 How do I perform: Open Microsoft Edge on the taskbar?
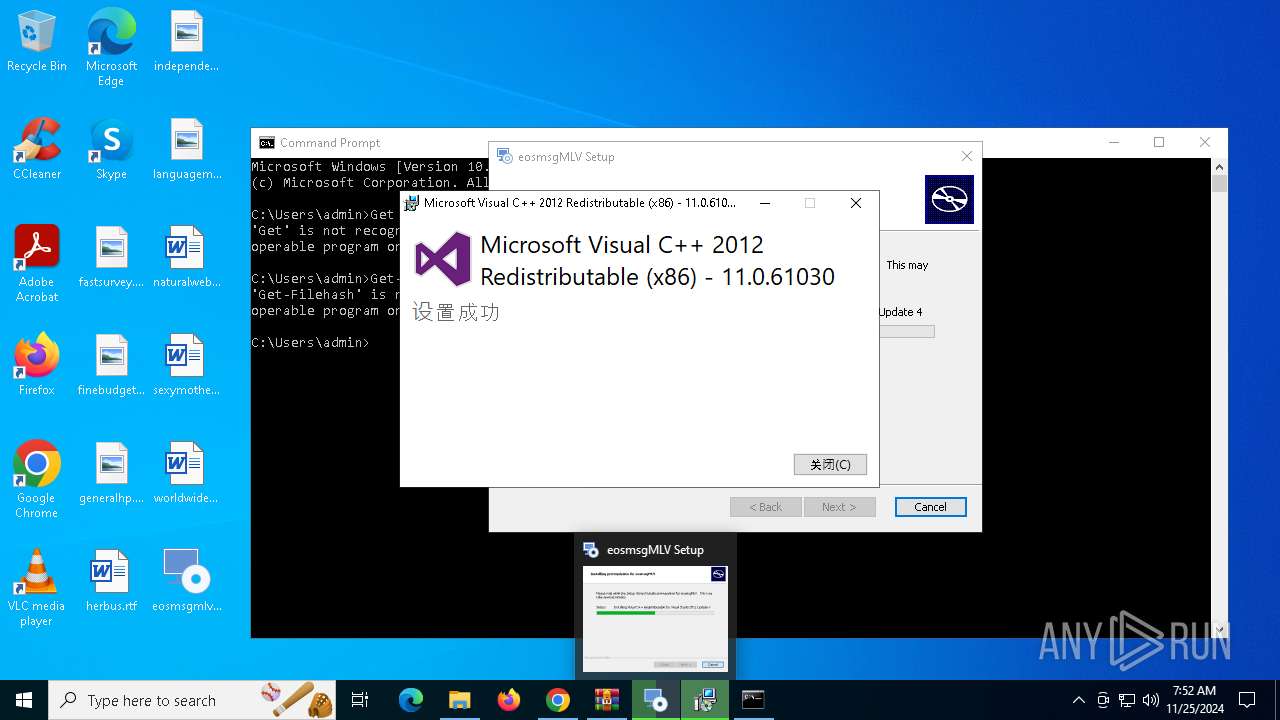pos(411,700)
